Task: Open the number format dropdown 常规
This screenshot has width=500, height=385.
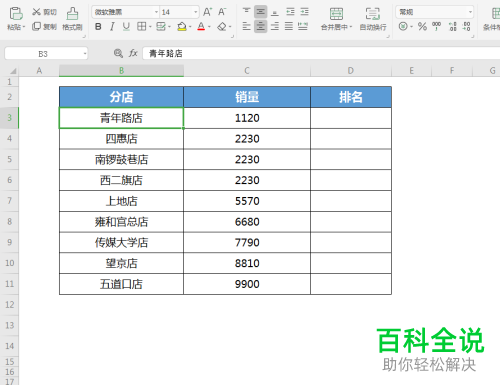Action: click(x=470, y=12)
